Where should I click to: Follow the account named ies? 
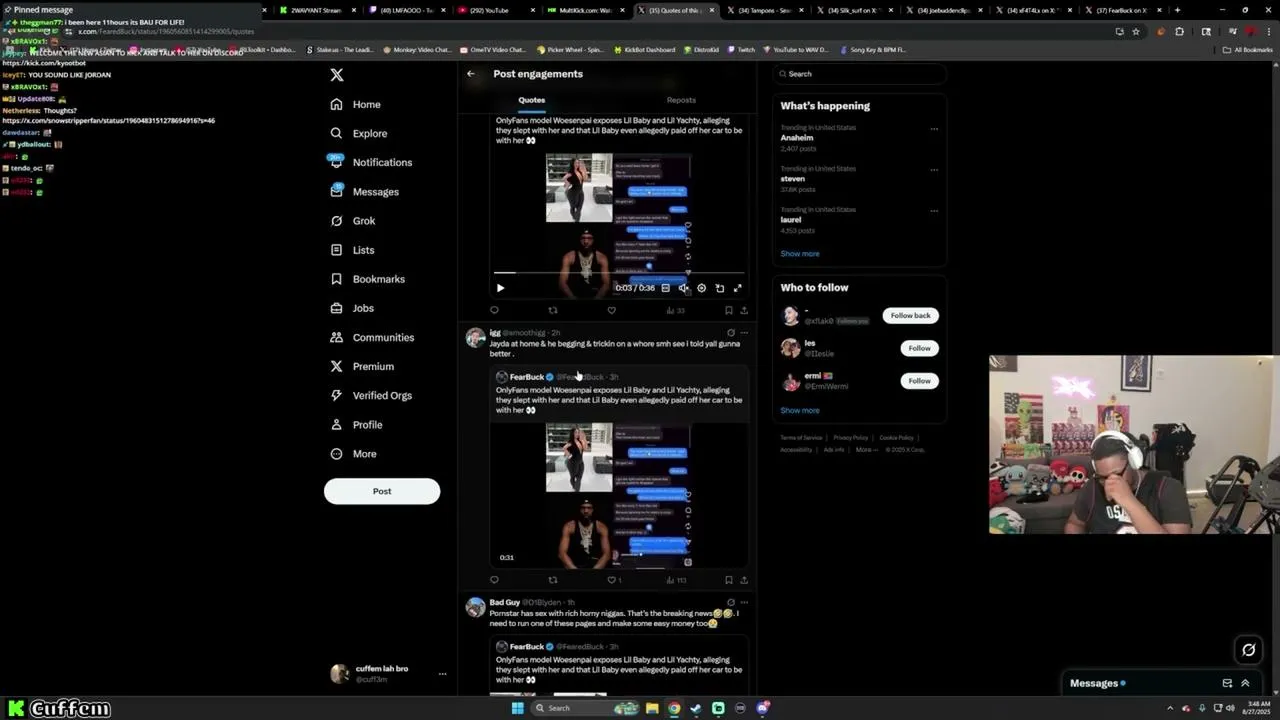coord(919,348)
